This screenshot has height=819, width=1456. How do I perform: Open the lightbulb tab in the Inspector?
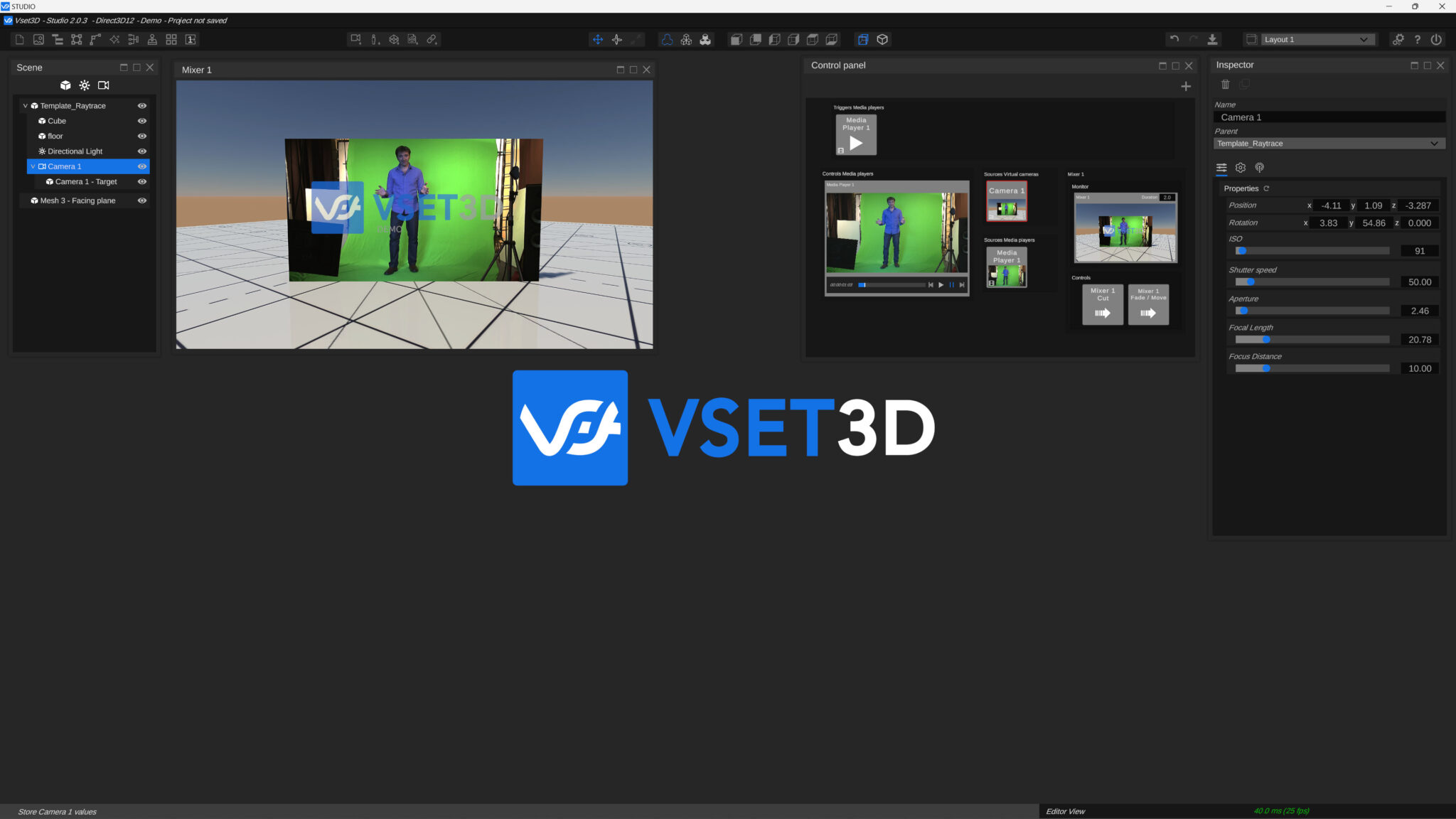1260,168
